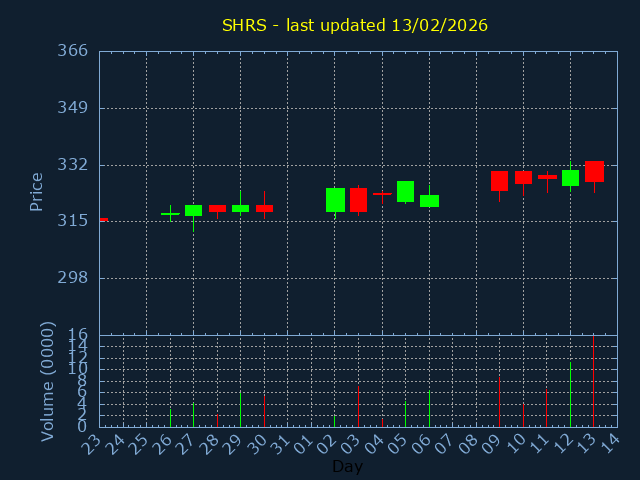The height and width of the screenshot is (480, 640).
Task: Click the short green volume bar for day 02
Action: [335, 421]
